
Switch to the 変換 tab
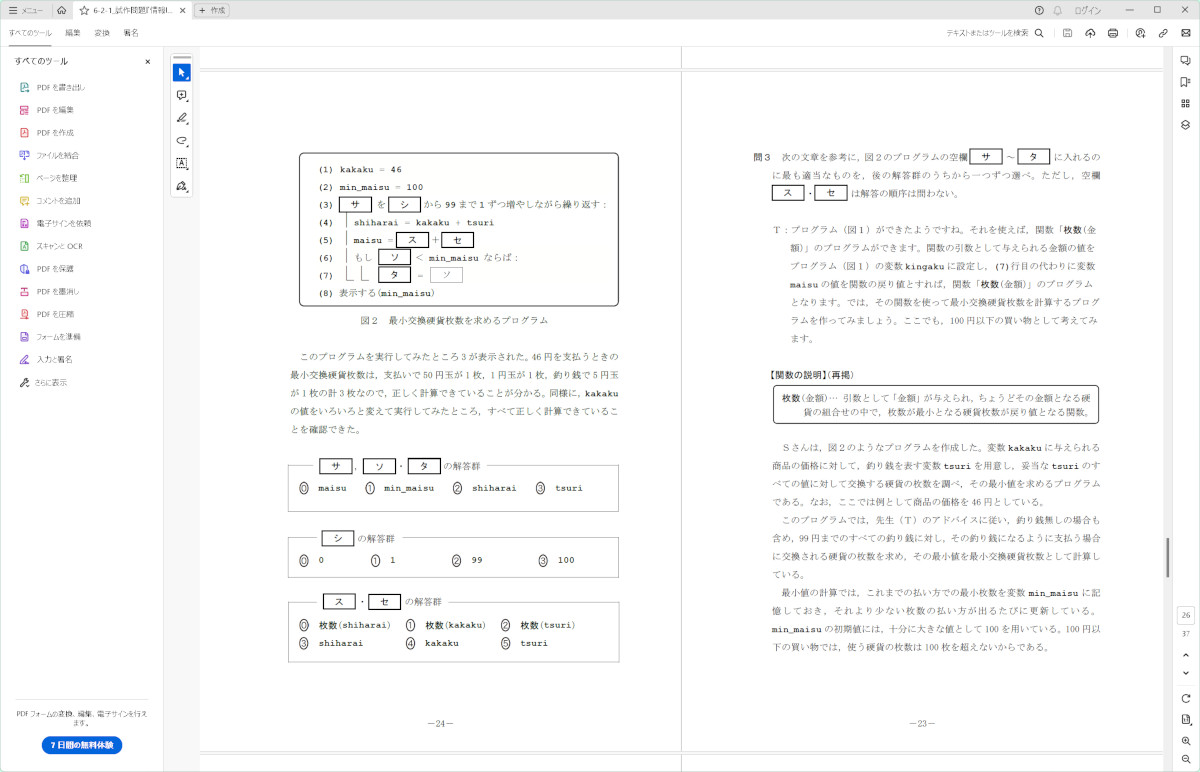[x=102, y=33]
